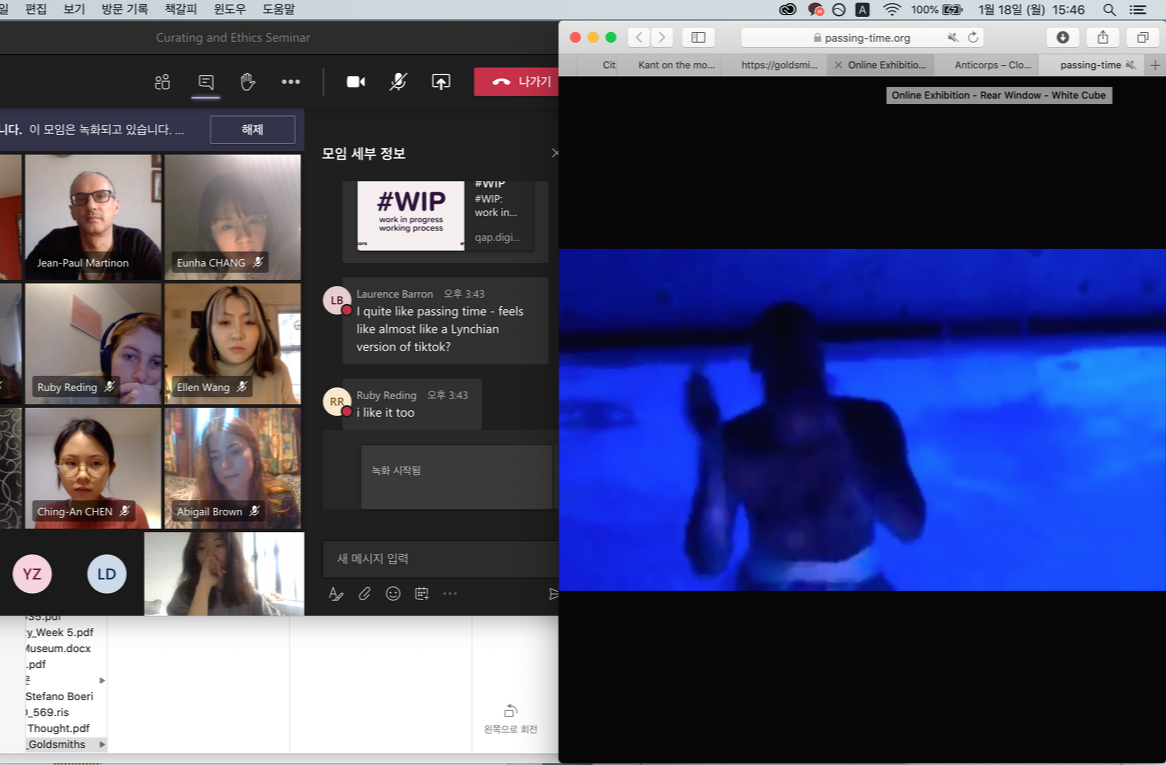Viewport: 1166px width, 765px height.
Task: Click RR avatar of Ruby Reding
Action: (337, 401)
